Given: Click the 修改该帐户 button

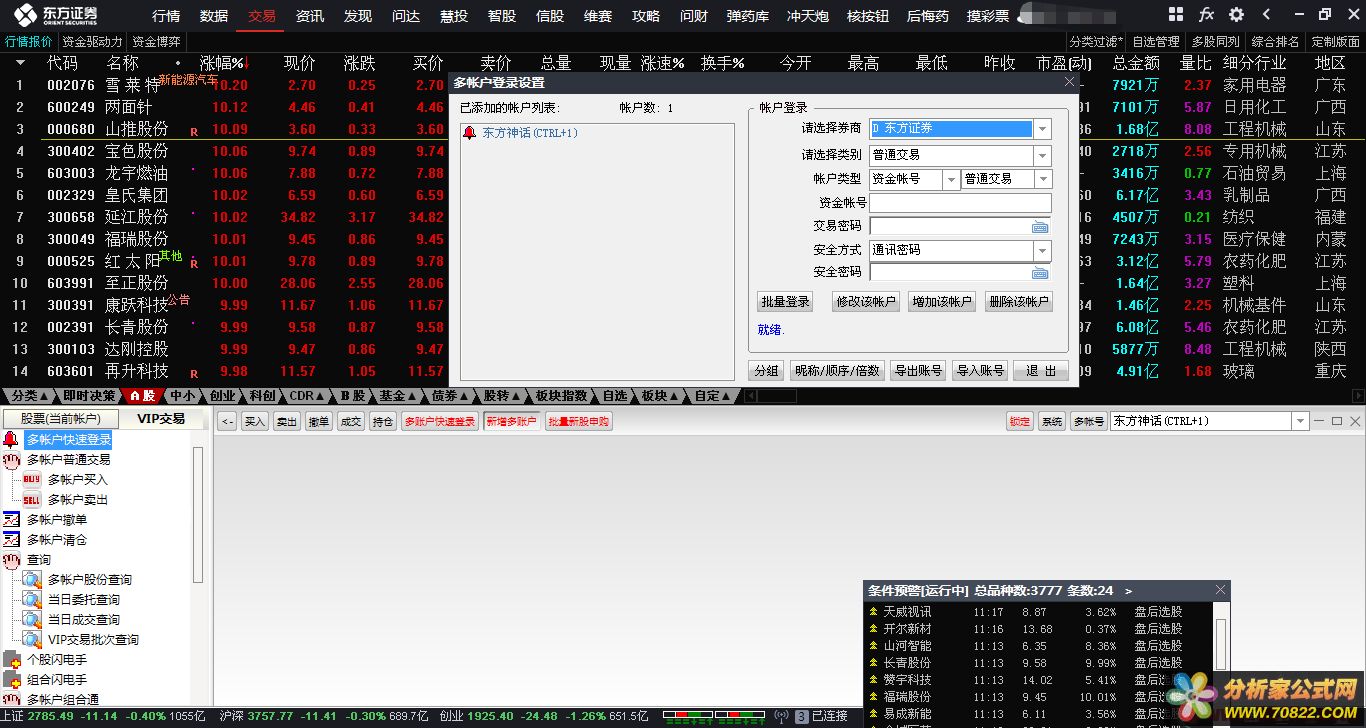Looking at the screenshot, I should [x=865, y=302].
